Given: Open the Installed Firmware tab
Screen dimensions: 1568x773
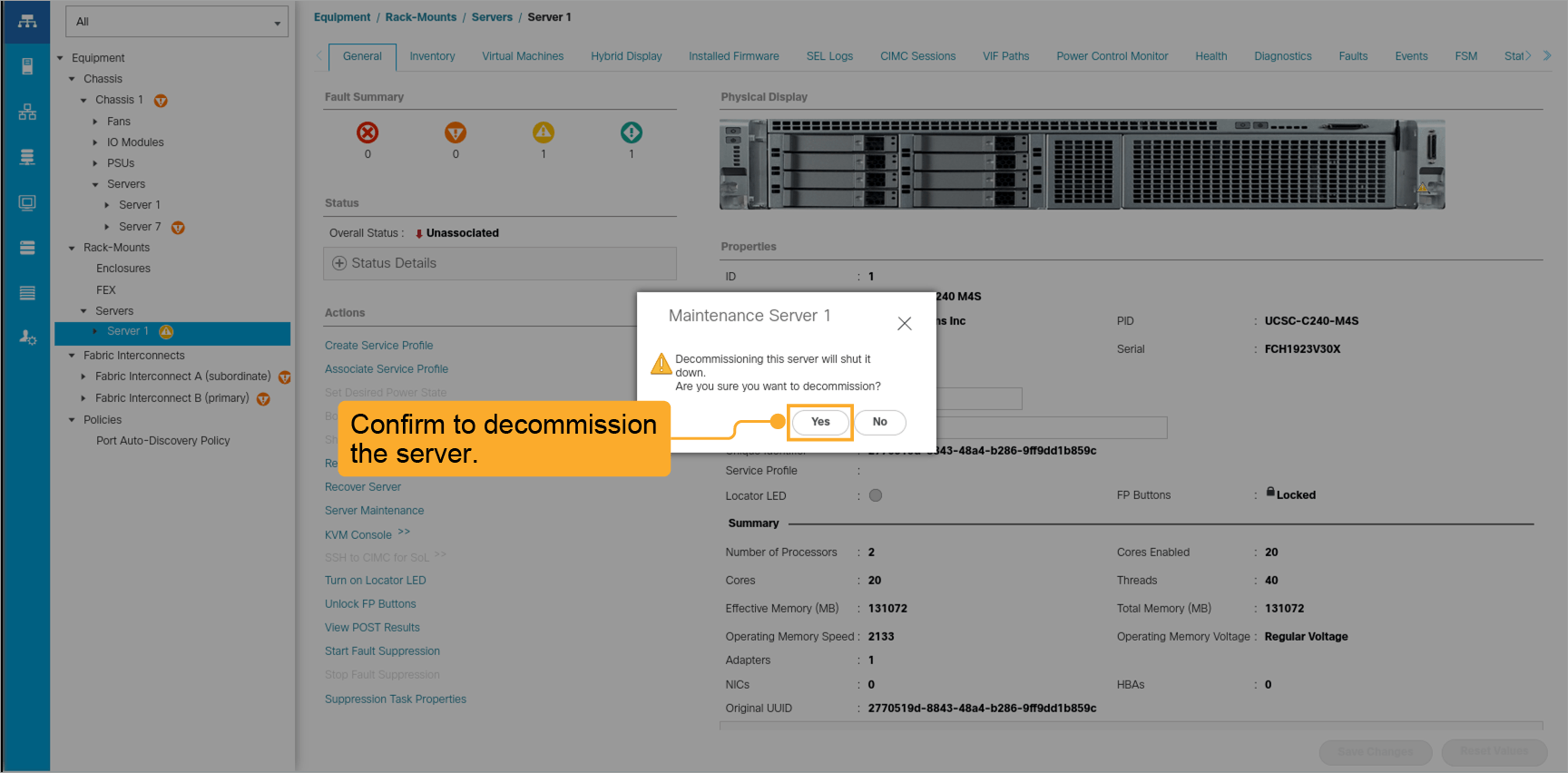Looking at the screenshot, I should pos(733,56).
